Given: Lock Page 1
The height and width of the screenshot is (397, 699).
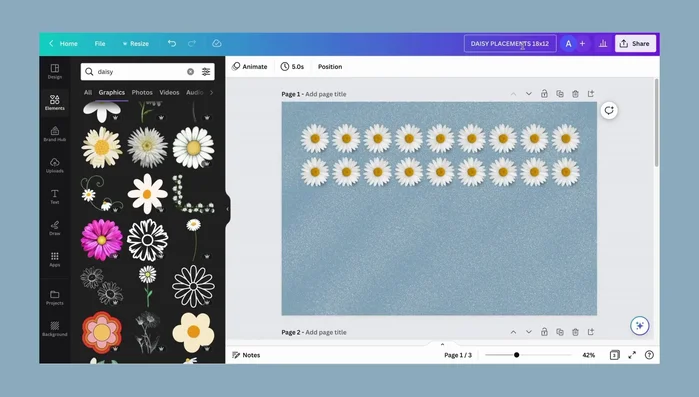Looking at the screenshot, I should tap(544, 94).
